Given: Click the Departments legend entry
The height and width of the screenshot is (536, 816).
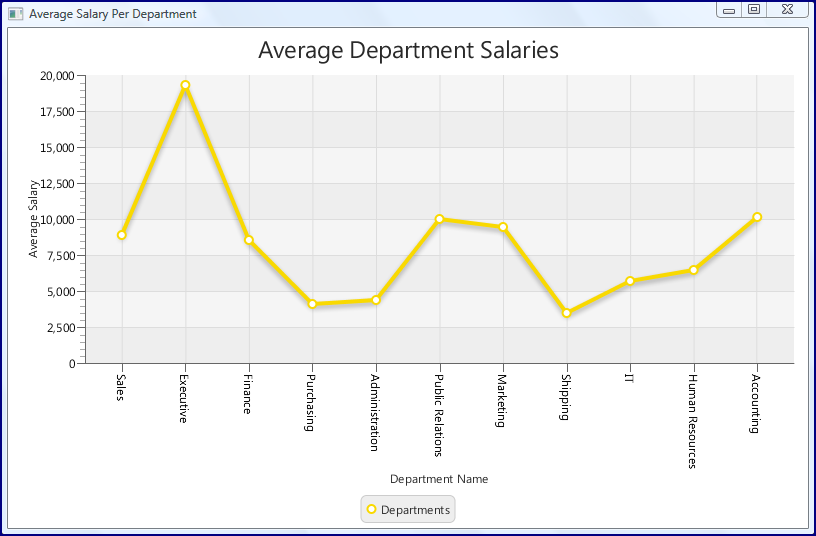Looking at the screenshot, I should tap(408, 509).
